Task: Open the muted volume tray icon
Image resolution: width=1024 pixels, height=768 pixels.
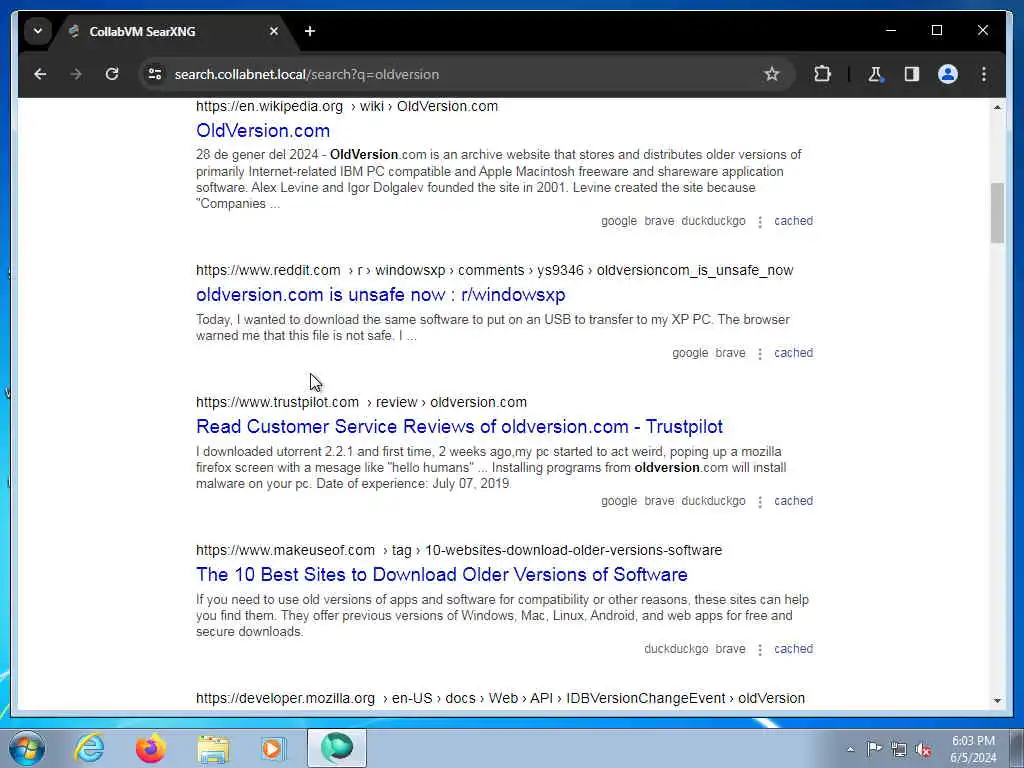Action: point(923,749)
